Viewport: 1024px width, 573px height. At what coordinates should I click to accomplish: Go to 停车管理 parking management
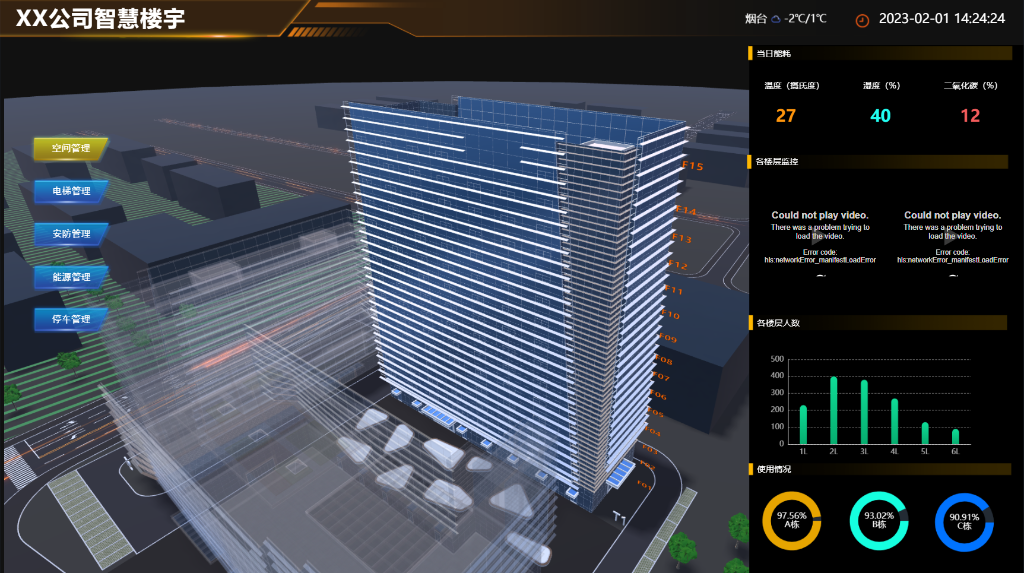[70, 319]
